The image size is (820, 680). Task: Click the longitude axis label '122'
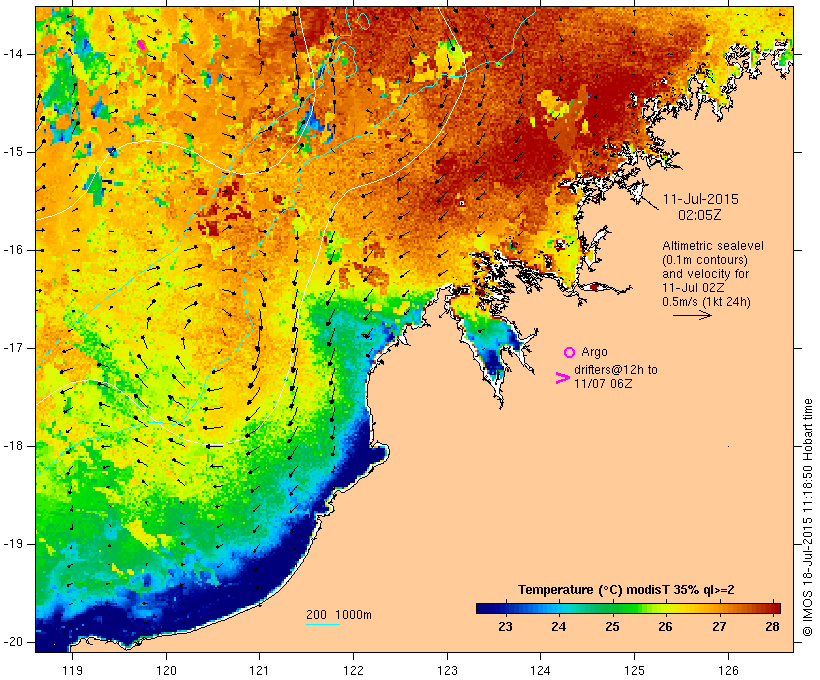tap(354, 670)
